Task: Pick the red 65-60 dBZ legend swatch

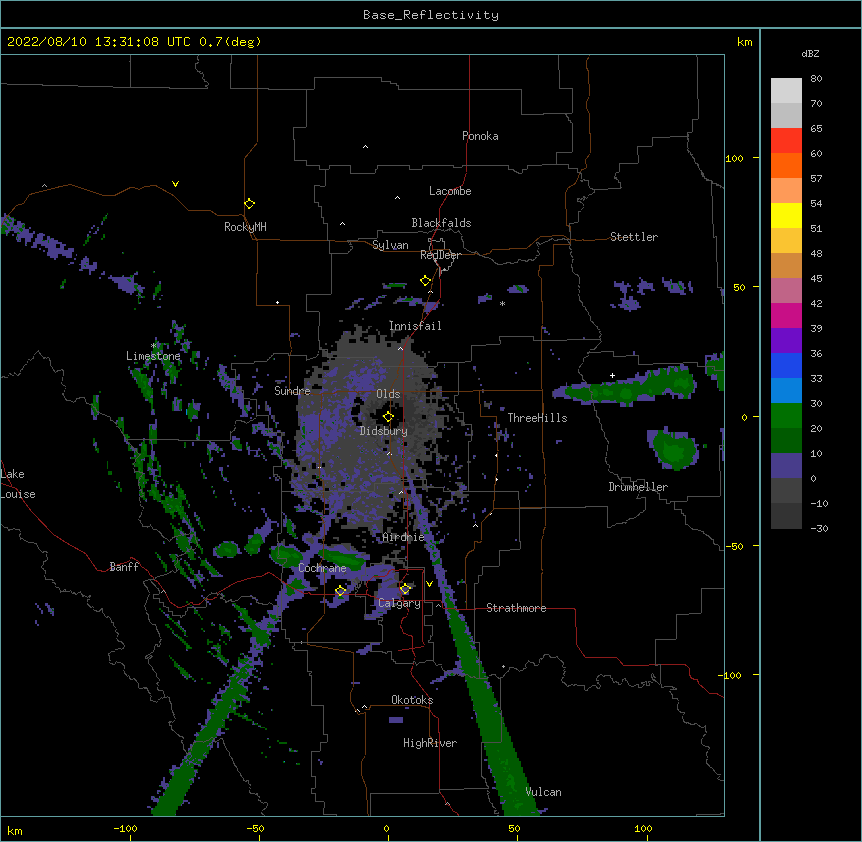Action: pos(786,141)
